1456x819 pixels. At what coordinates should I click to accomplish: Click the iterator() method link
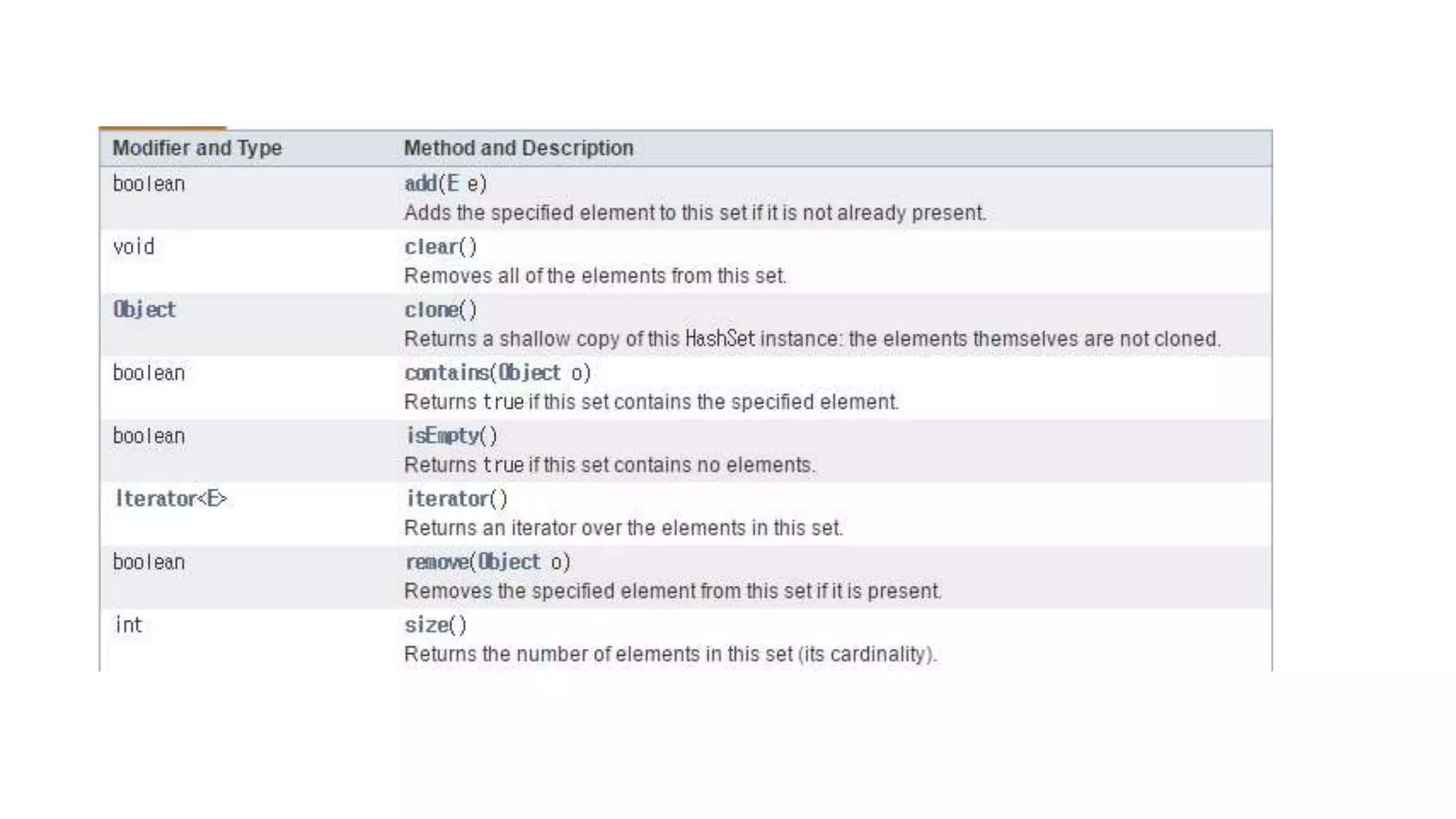coord(447,499)
